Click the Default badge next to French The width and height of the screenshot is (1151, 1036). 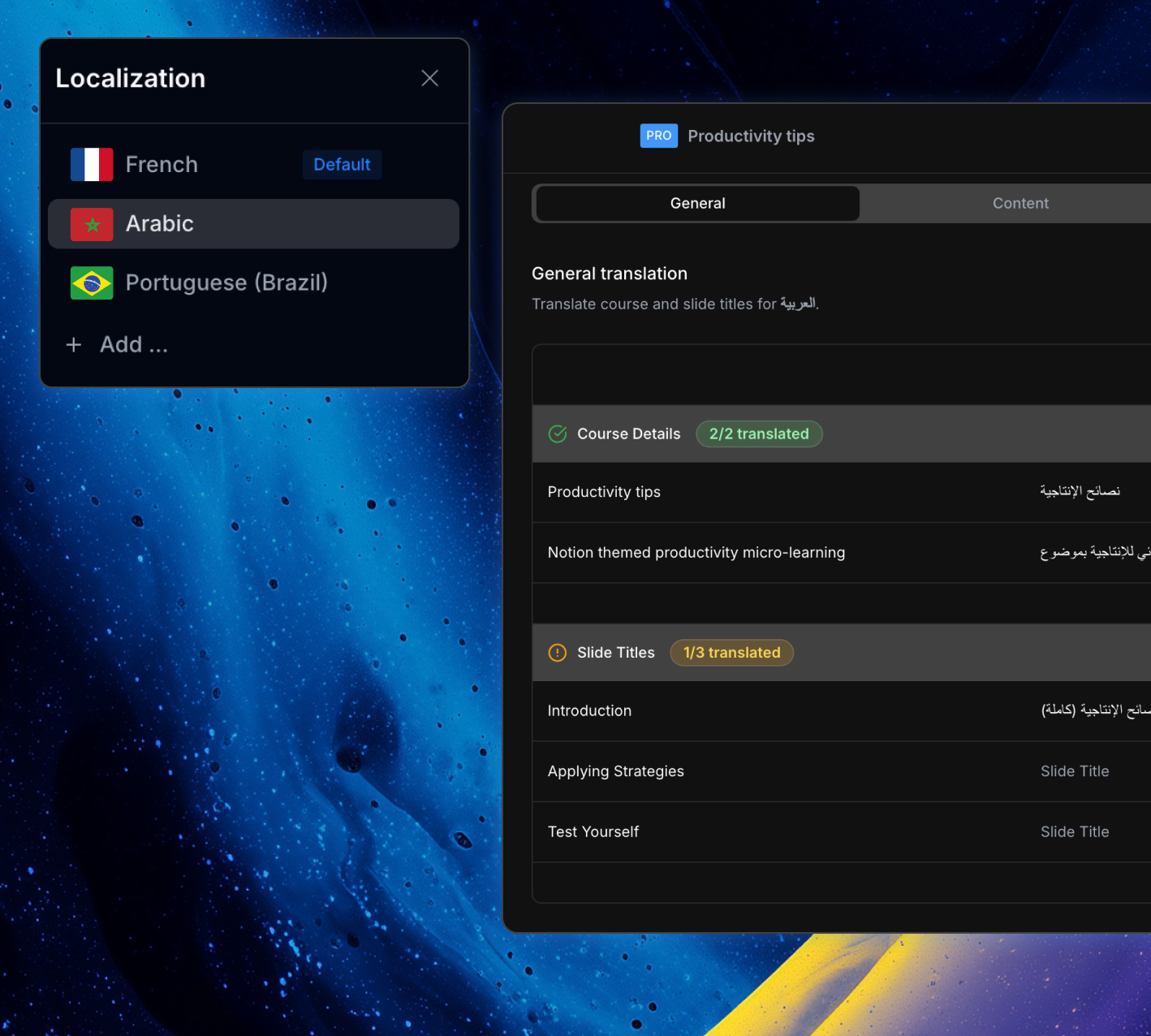pos(342,165)
